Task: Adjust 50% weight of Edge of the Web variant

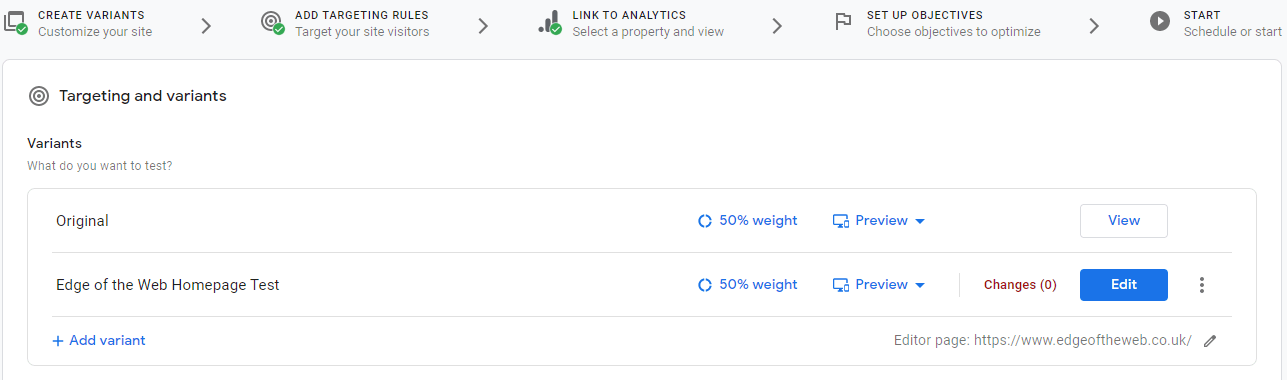Action: [x=748, y=285]
